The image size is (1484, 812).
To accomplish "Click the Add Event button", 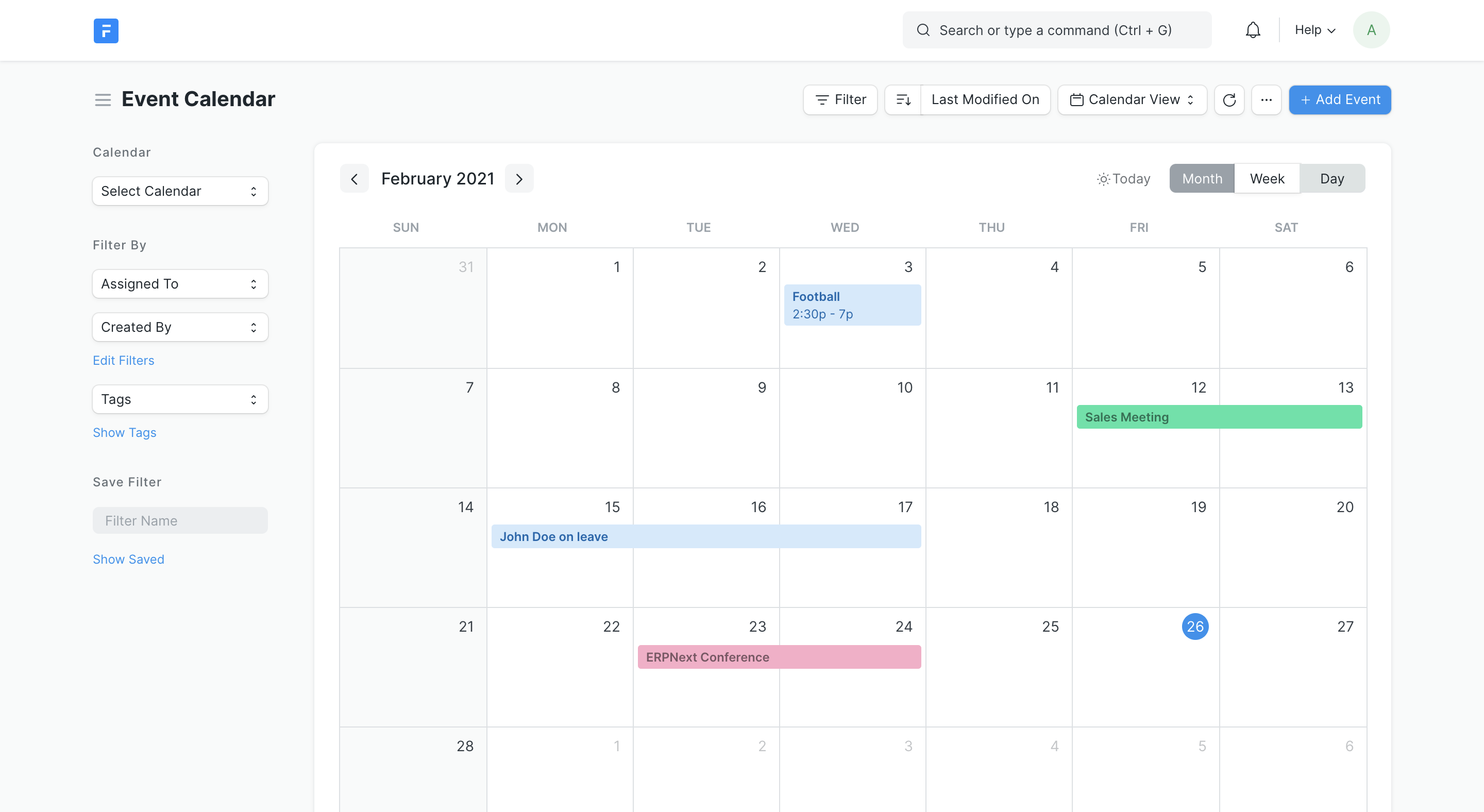I will coord(1340,99).
